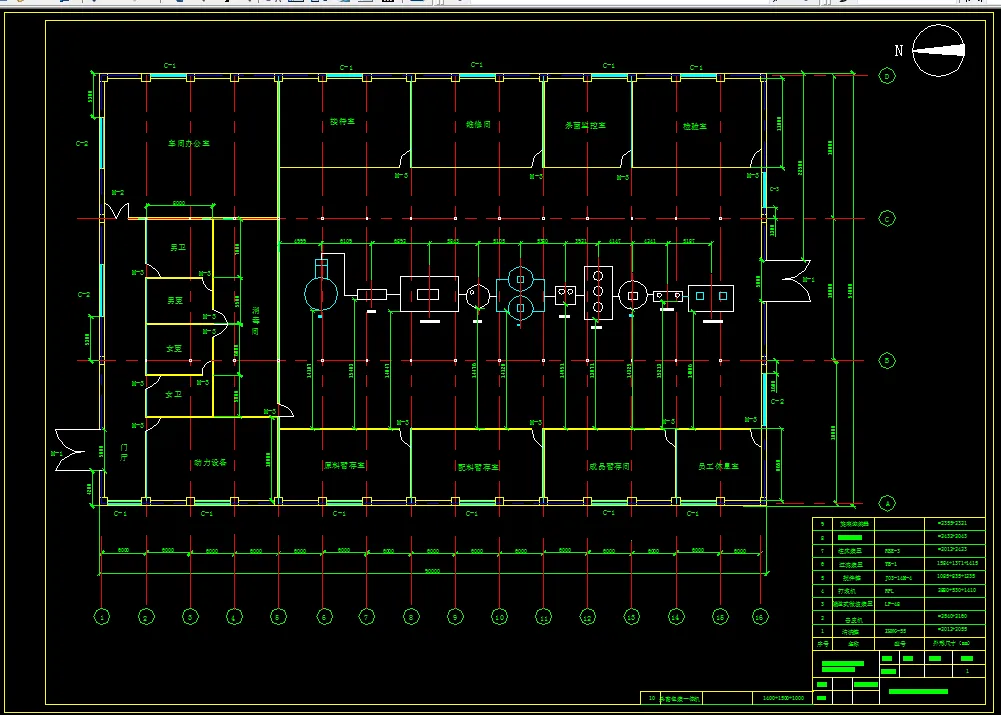Select the 男卫 room label
The image size is (1001, 715).
[177, 248]
